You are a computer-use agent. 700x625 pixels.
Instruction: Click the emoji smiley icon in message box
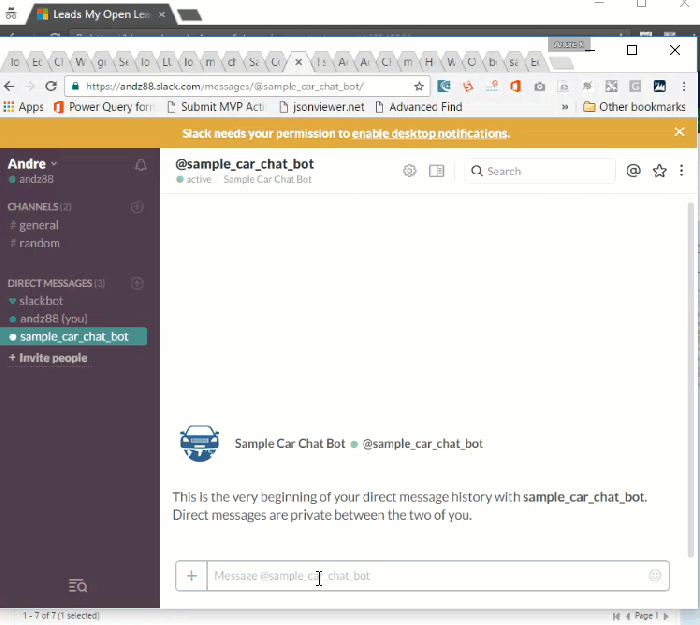[x=655, y=575]
